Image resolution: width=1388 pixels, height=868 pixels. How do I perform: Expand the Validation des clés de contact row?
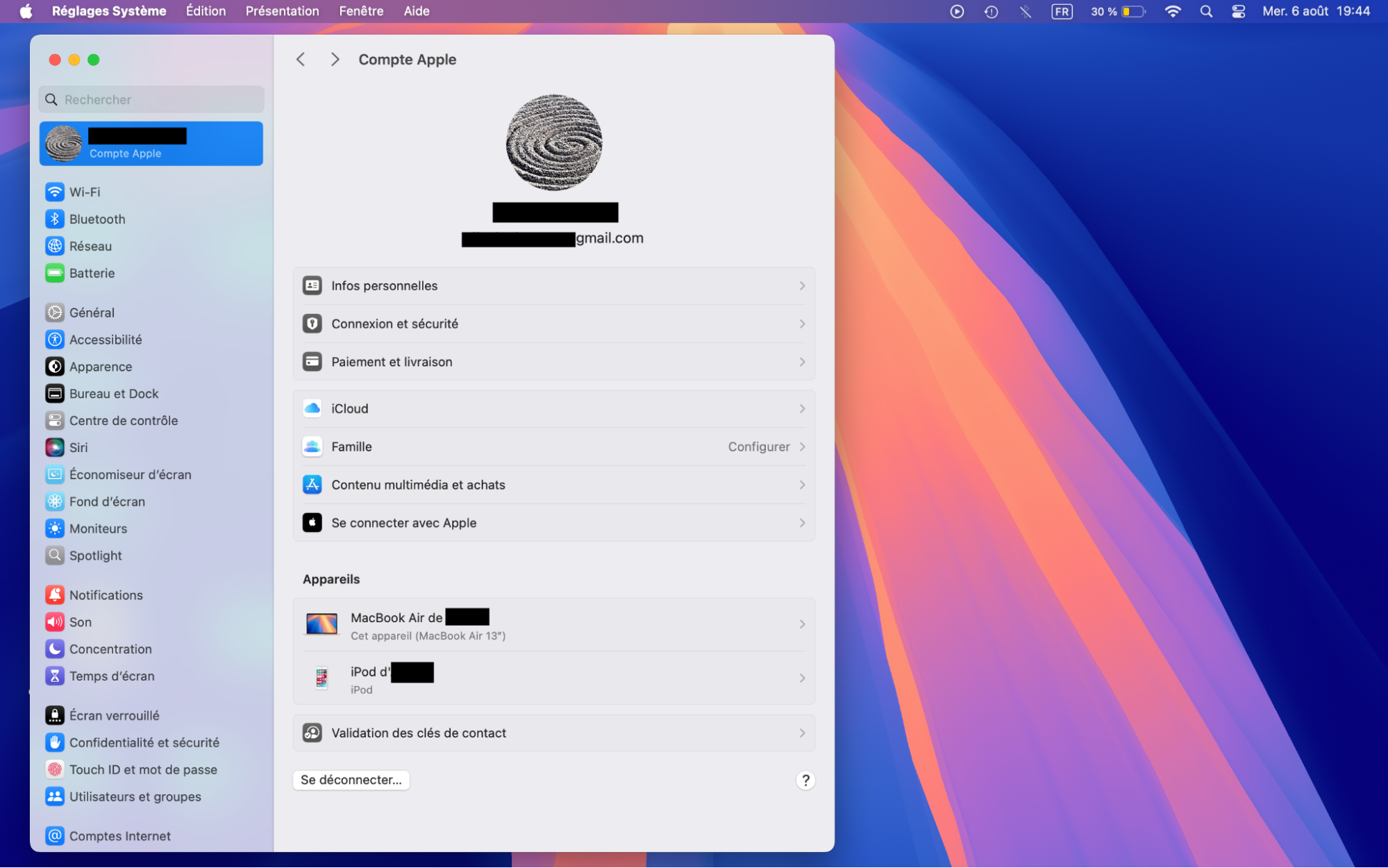pos(553,733)
